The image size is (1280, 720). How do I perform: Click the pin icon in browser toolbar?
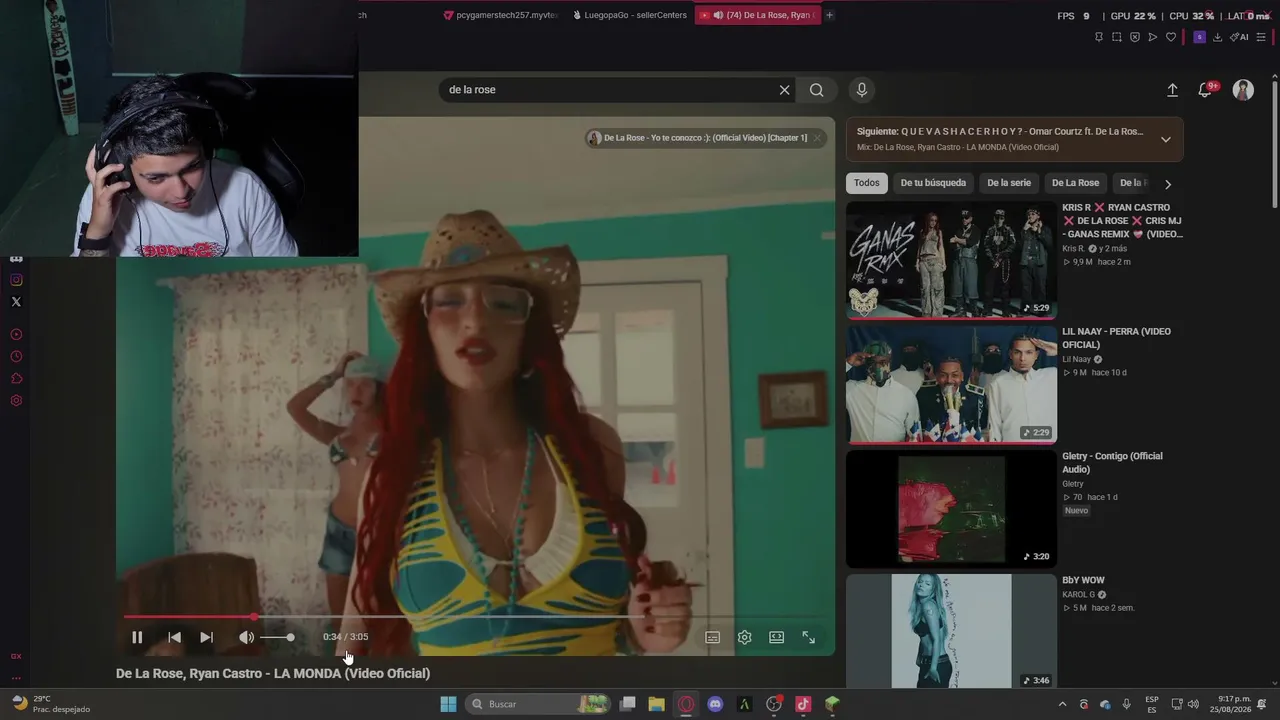point(1099,37)
